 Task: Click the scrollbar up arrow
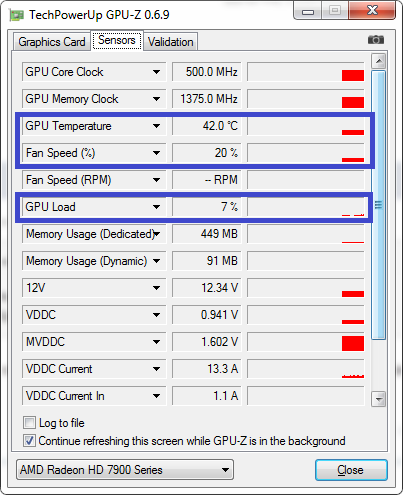point(378,61)
